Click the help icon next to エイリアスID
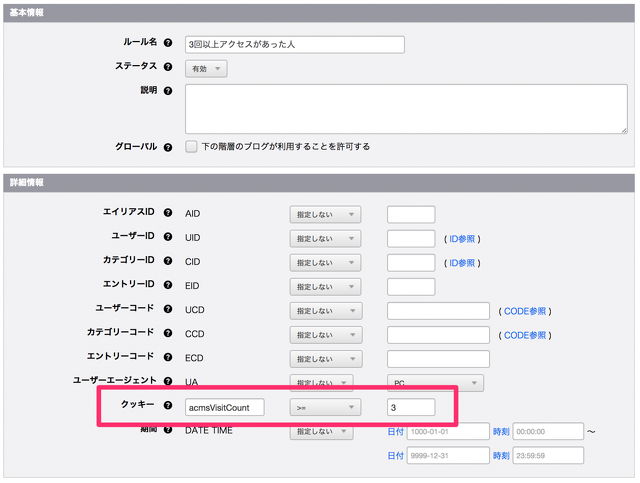Image resolution: width=640 pixels, height=483 pixels. coord(167,214)
